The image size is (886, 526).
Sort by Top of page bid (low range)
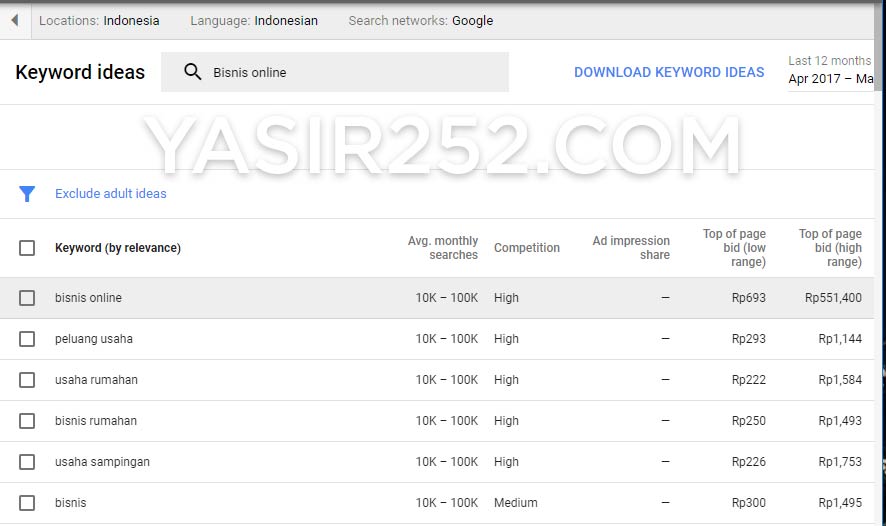coord(734,248)
